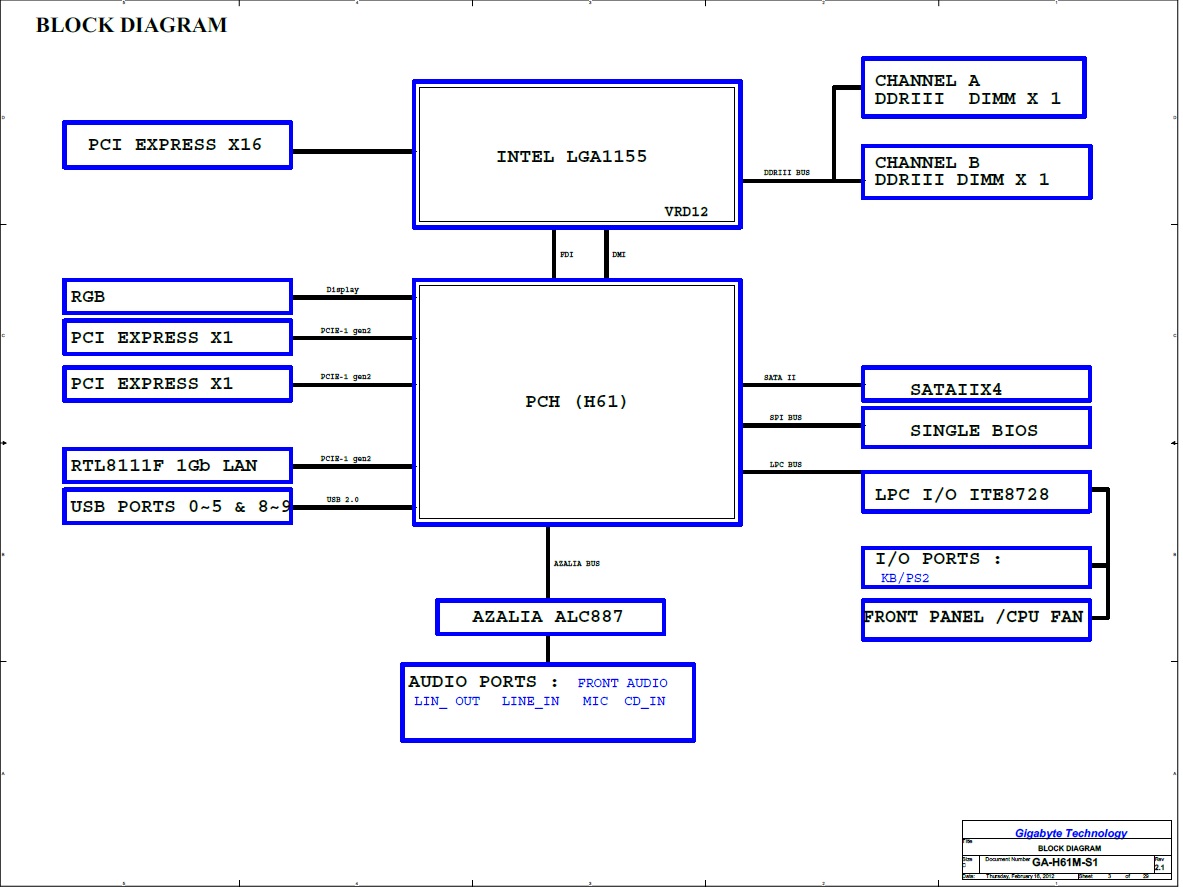Image resolution: width=1183 pixels, height=887 pixels.
Task: Select the PCH (H61) block
Action: tap(577, 402)
